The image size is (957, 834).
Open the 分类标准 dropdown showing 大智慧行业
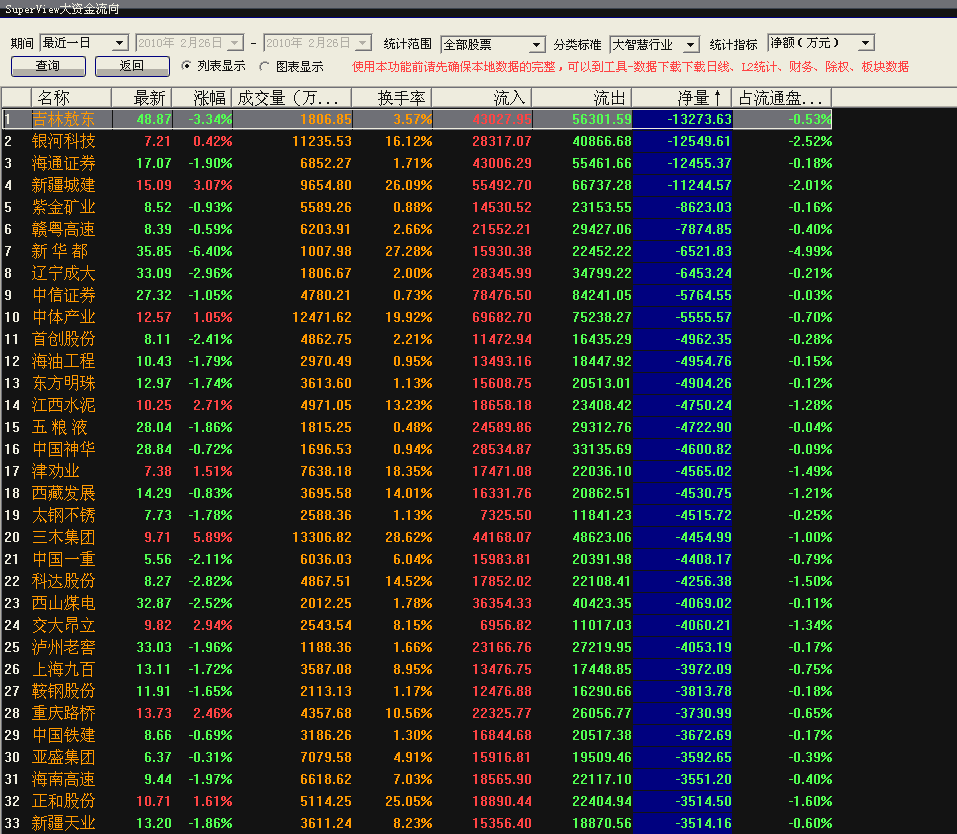pyautogui.click(x=654, y=44)
